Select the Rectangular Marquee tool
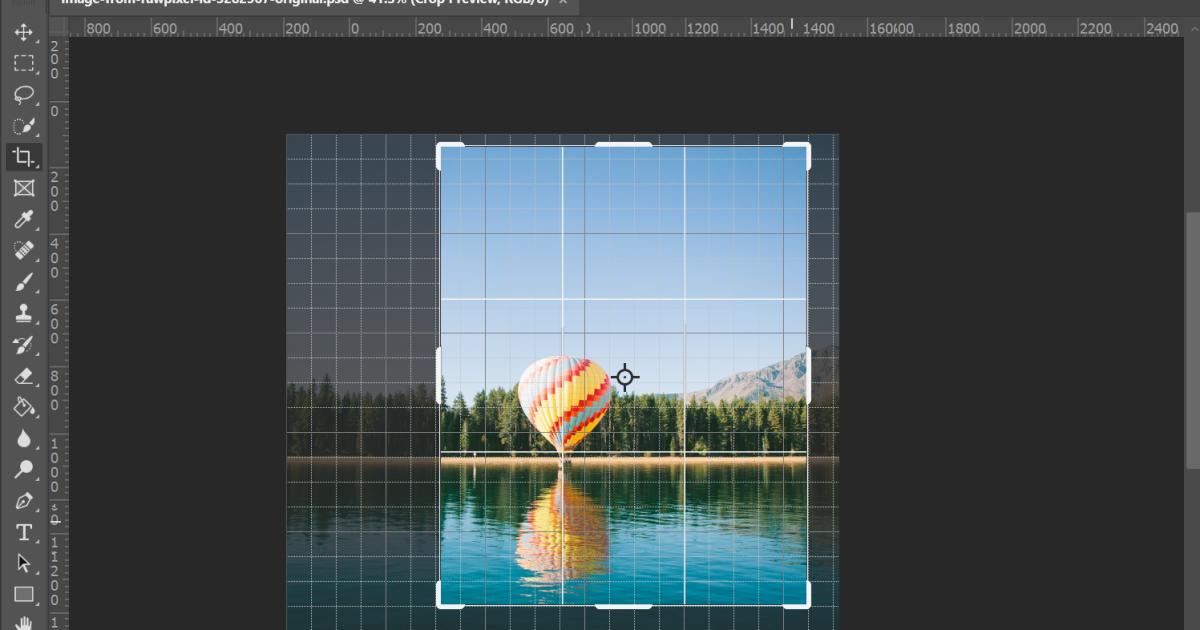 [24, 63]
